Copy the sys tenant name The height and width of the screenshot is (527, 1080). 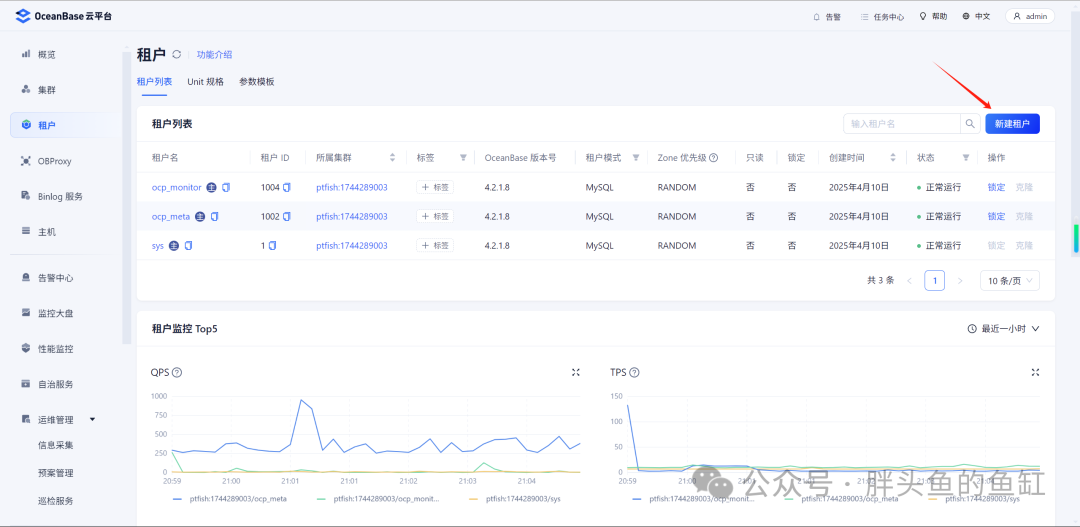[188, 245]
